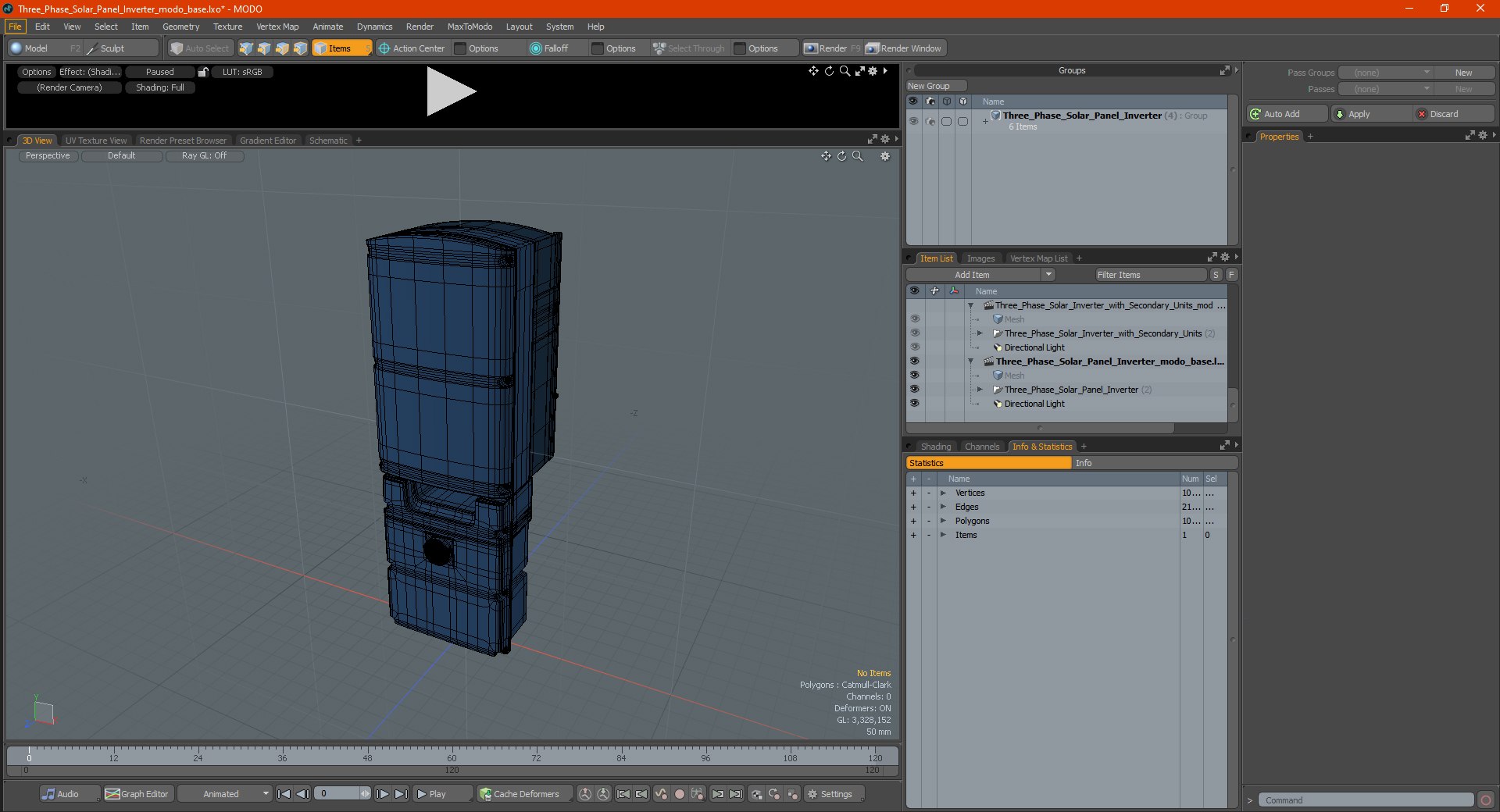
Task: Click the Filter Items field
Action: tap(1151, 275)
